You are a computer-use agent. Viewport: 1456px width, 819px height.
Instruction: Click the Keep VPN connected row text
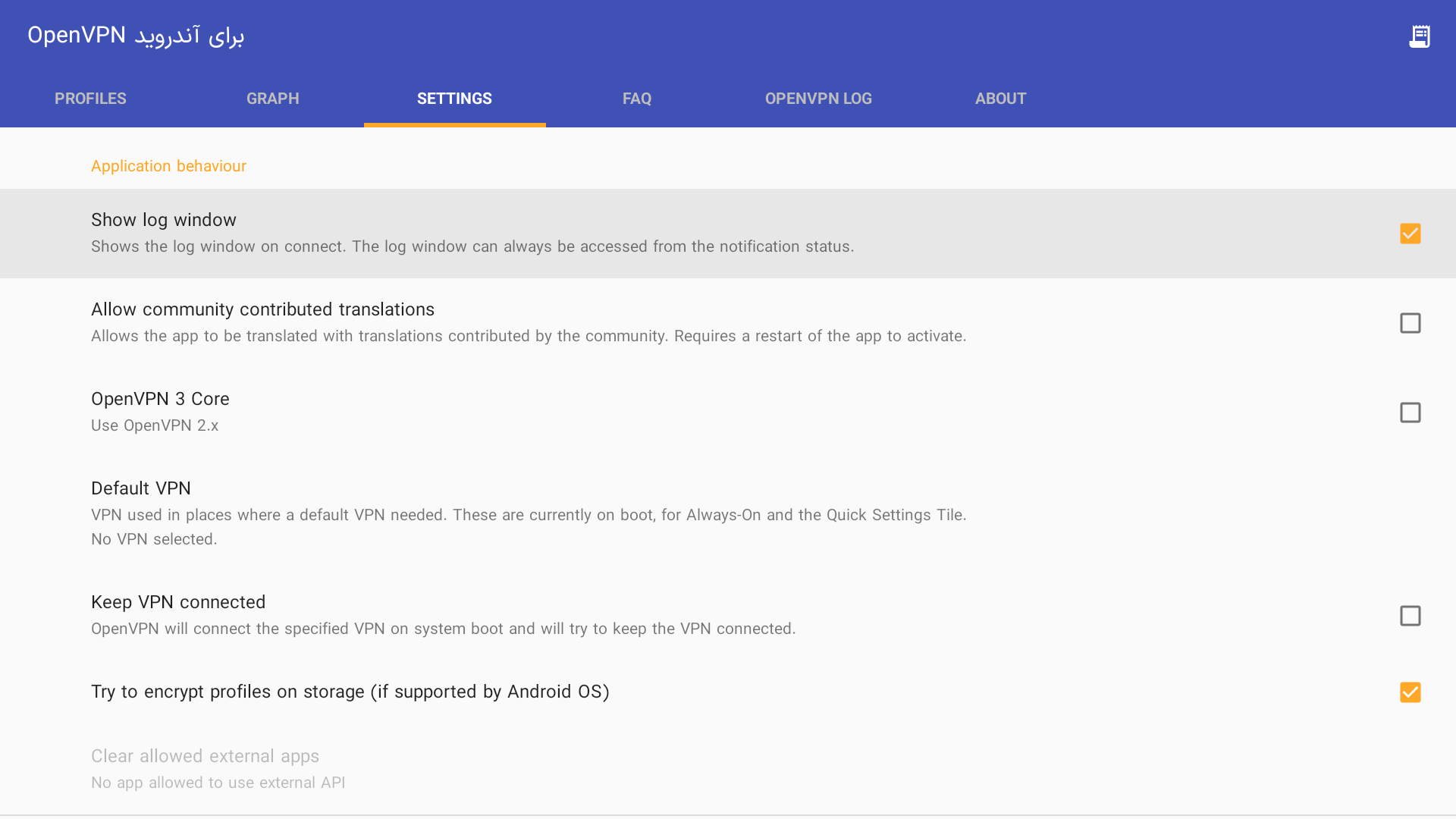pyautogui.click(x=178, y=601)
